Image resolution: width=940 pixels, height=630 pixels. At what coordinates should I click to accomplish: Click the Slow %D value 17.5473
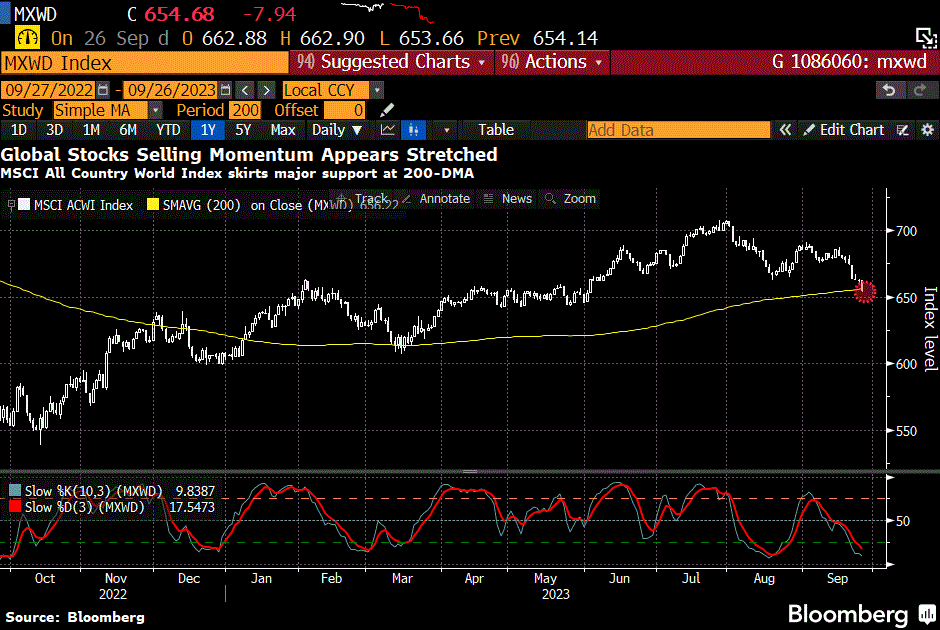point(191,507)
